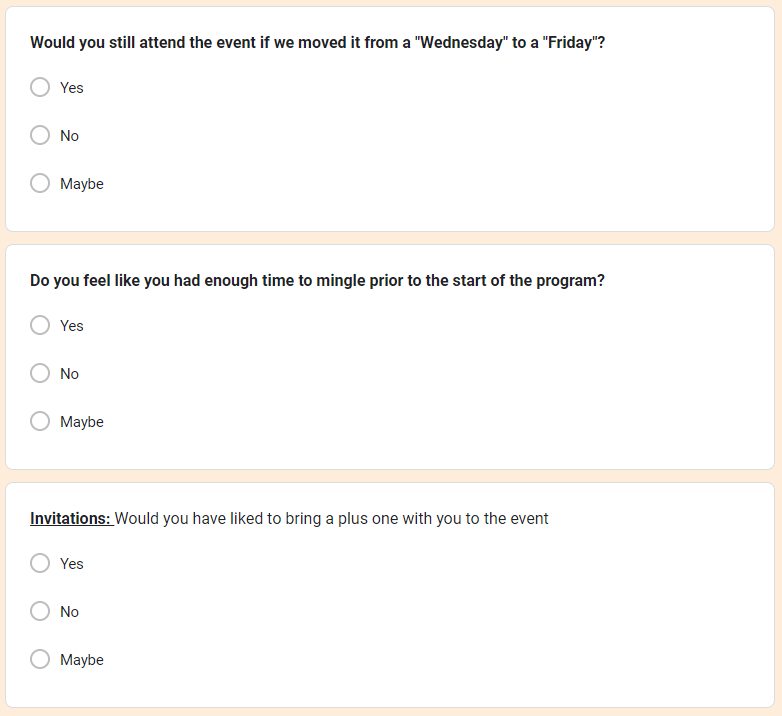The width and height of the screenshot is (782, 716).
Task: Choose Yes radio for mingle time question
Action: pos(40,325)
